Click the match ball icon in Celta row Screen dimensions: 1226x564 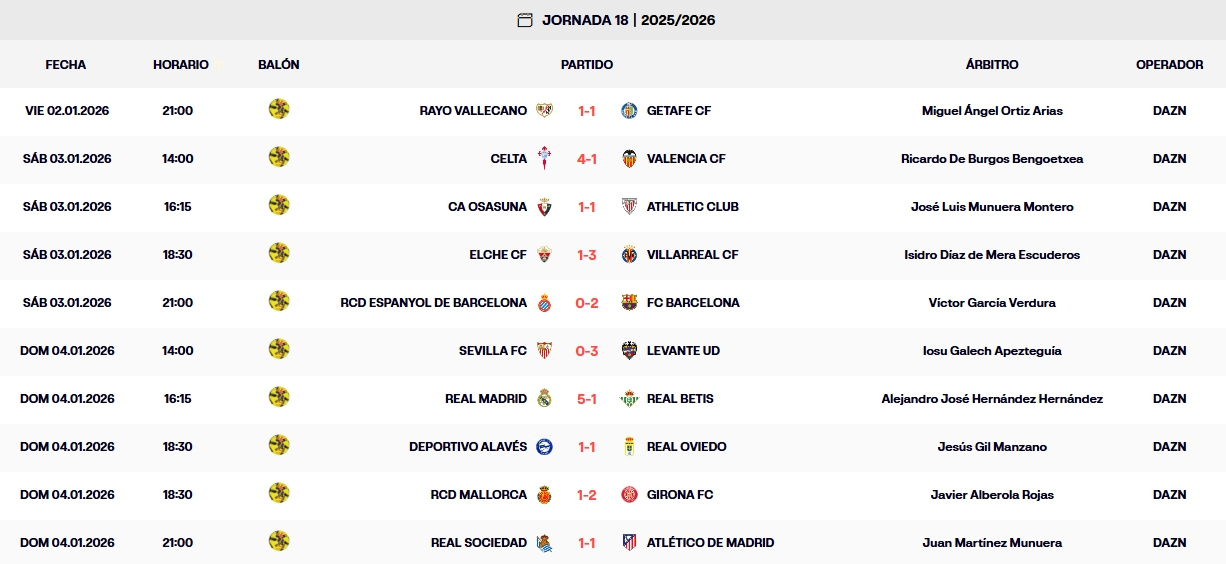[x=279, y=158]
